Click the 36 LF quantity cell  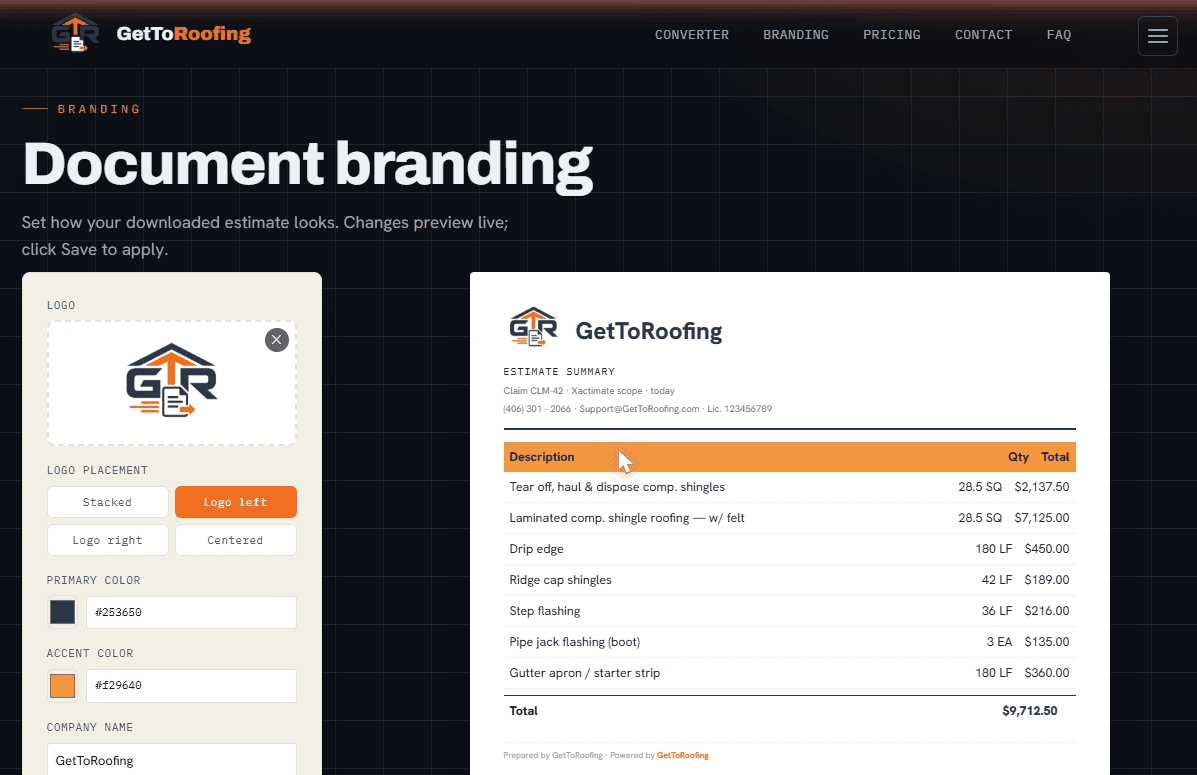[x=996, y=611]
